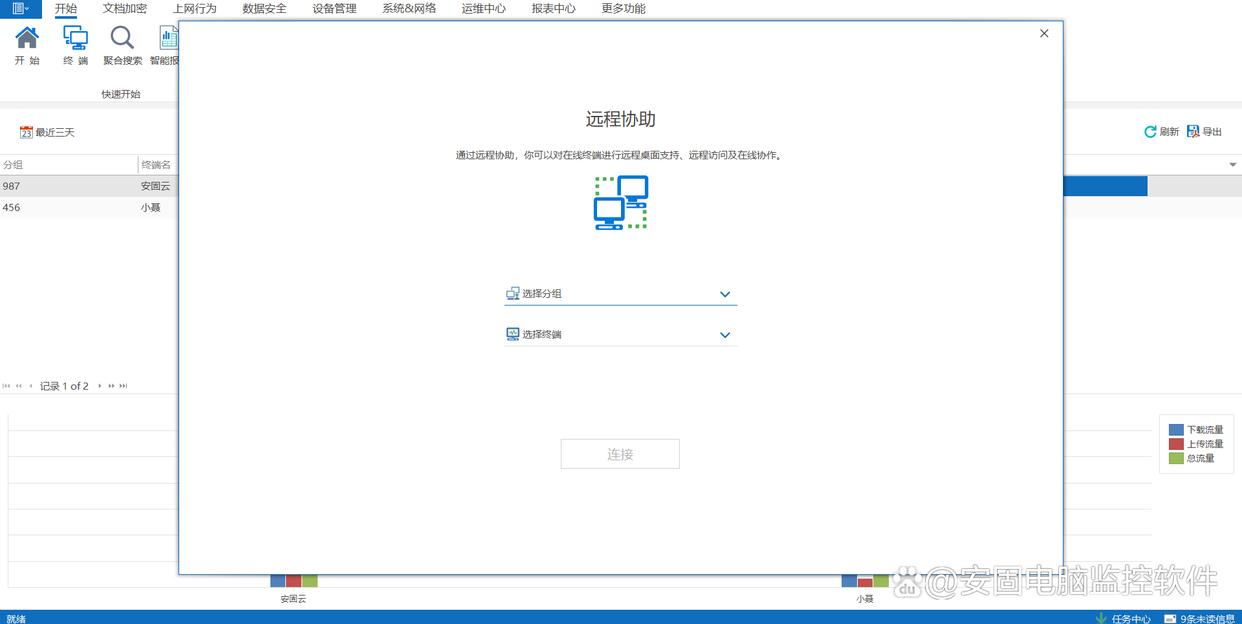Open the 报表中心 tab
1242x624 pixels.
point(554,8)
